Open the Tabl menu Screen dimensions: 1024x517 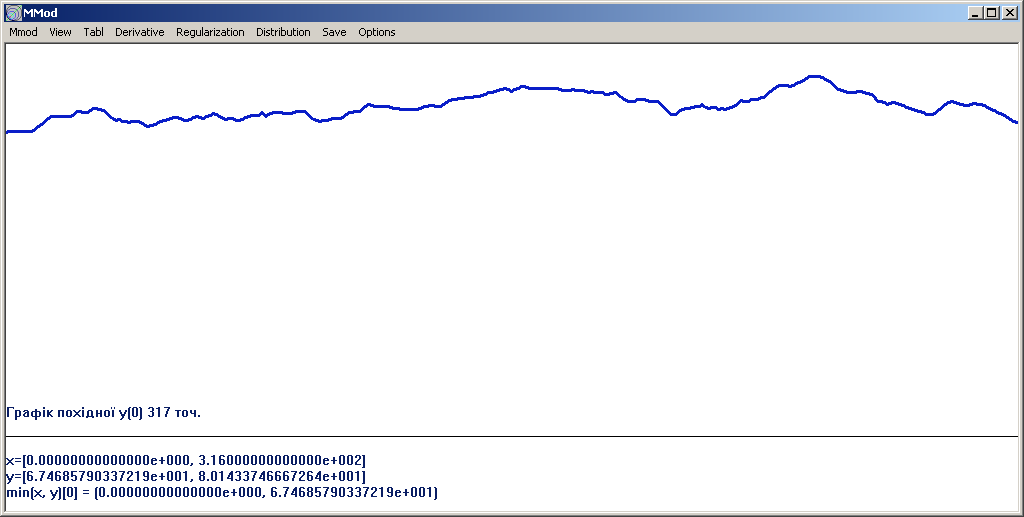click(93, 32)
